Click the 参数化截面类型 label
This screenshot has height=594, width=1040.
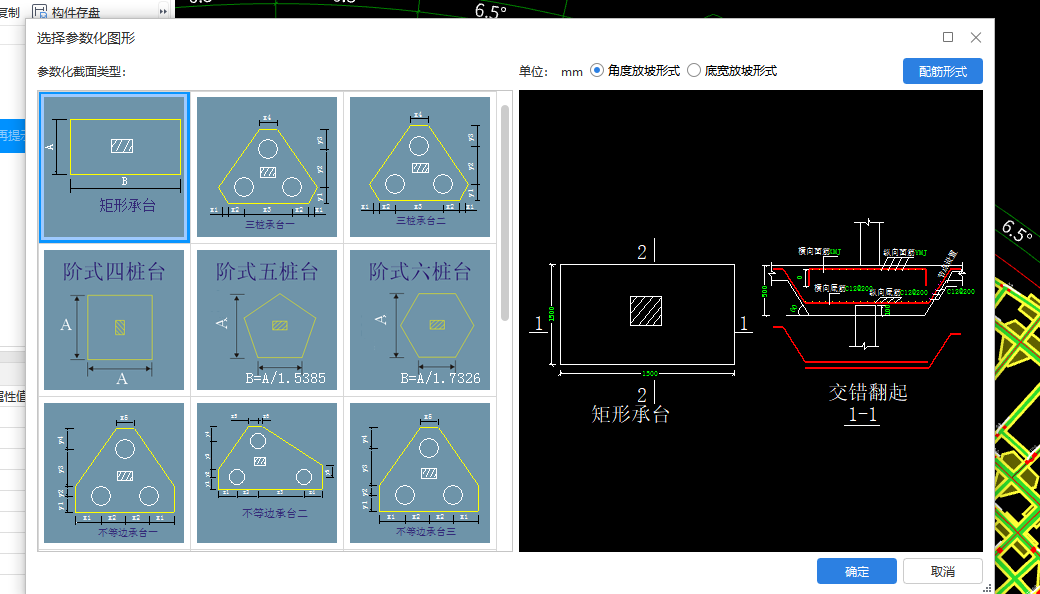82,72
